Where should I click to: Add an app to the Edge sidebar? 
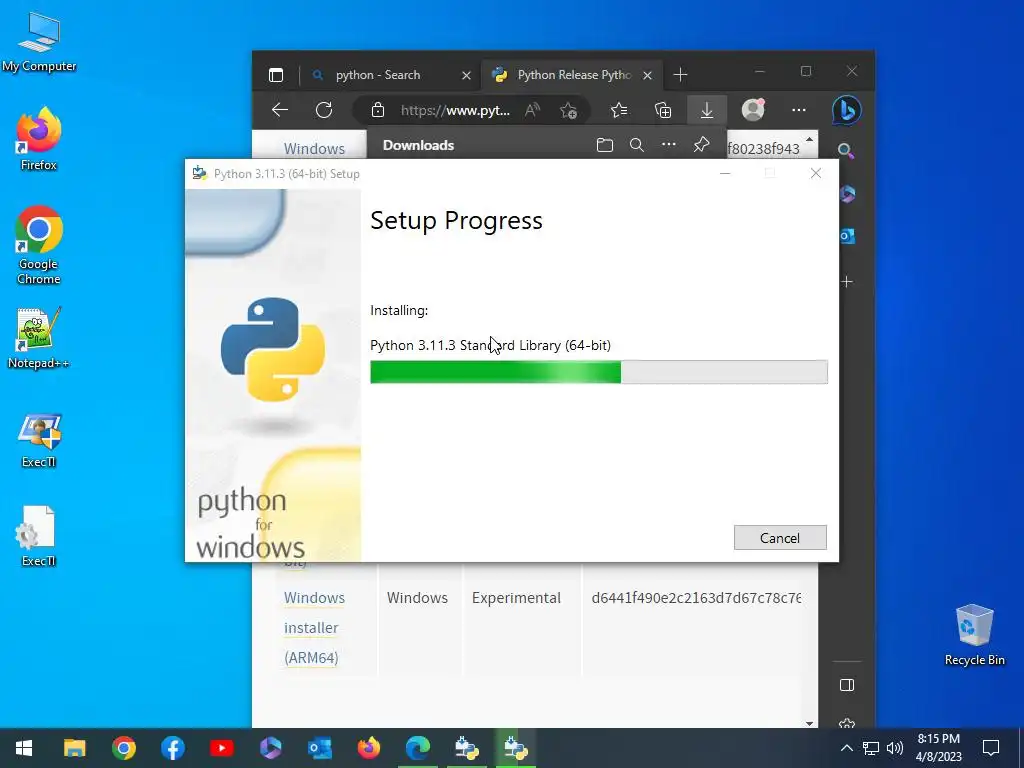tap(847, 281)
